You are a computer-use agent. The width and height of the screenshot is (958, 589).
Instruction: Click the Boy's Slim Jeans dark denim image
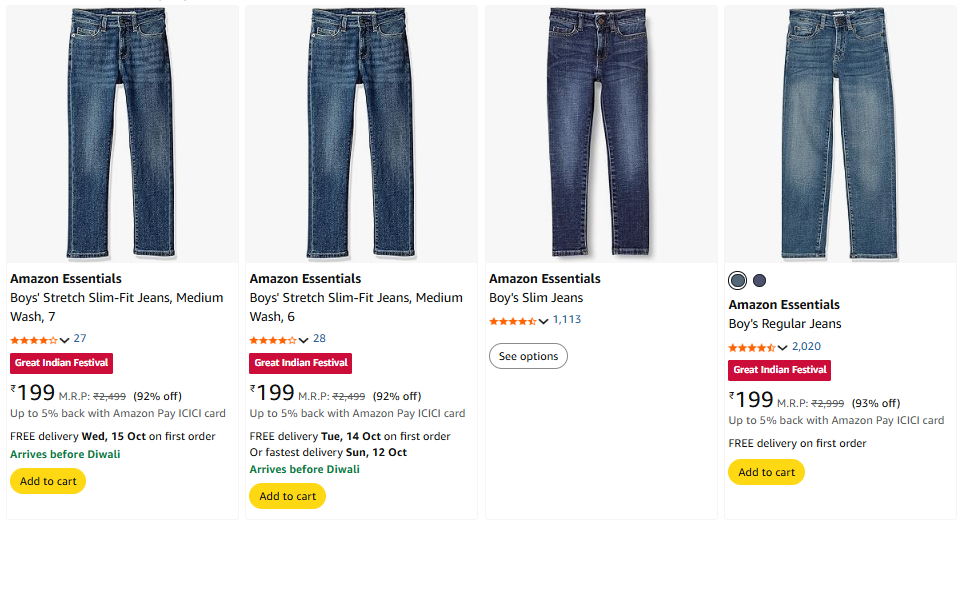[601, 133]
